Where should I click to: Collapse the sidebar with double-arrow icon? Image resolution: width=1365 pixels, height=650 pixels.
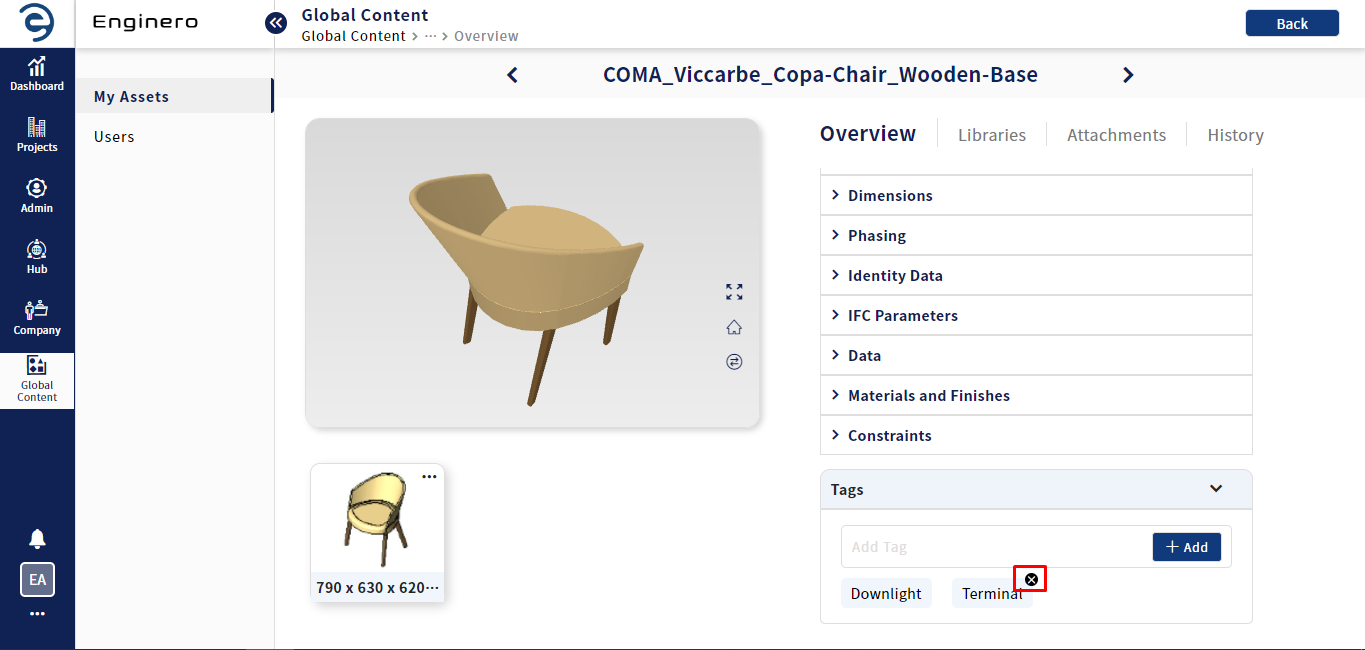(276, 22)
